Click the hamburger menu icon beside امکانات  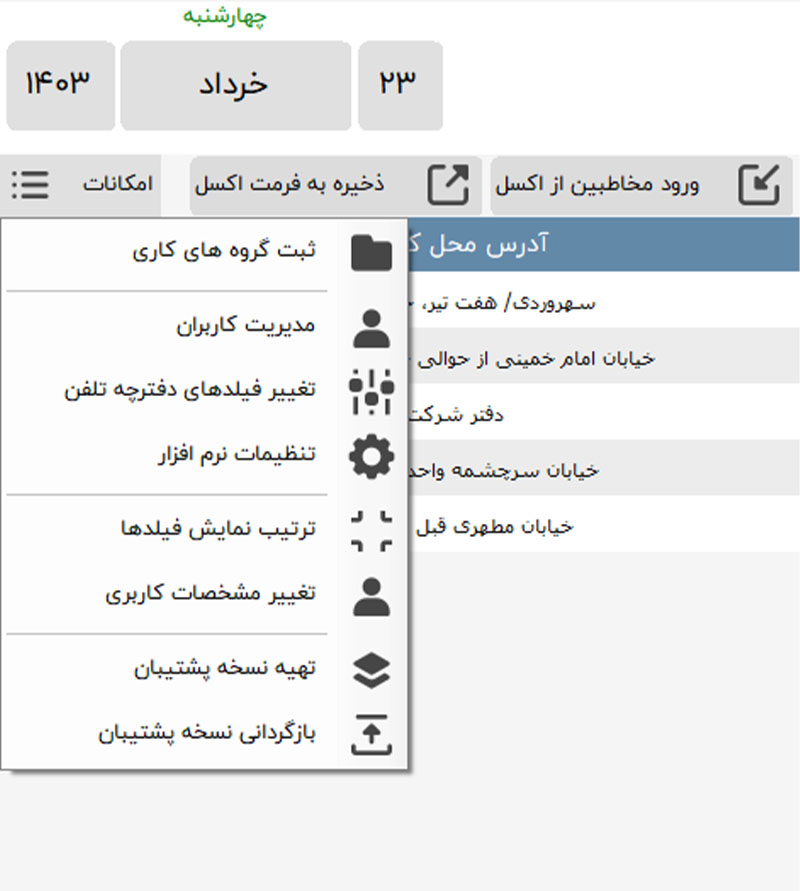(30, 185)
